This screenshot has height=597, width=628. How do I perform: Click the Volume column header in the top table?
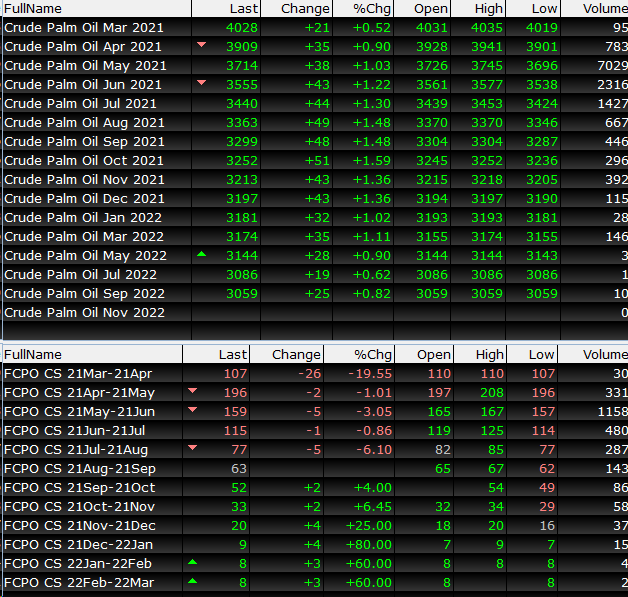(595, 8)
